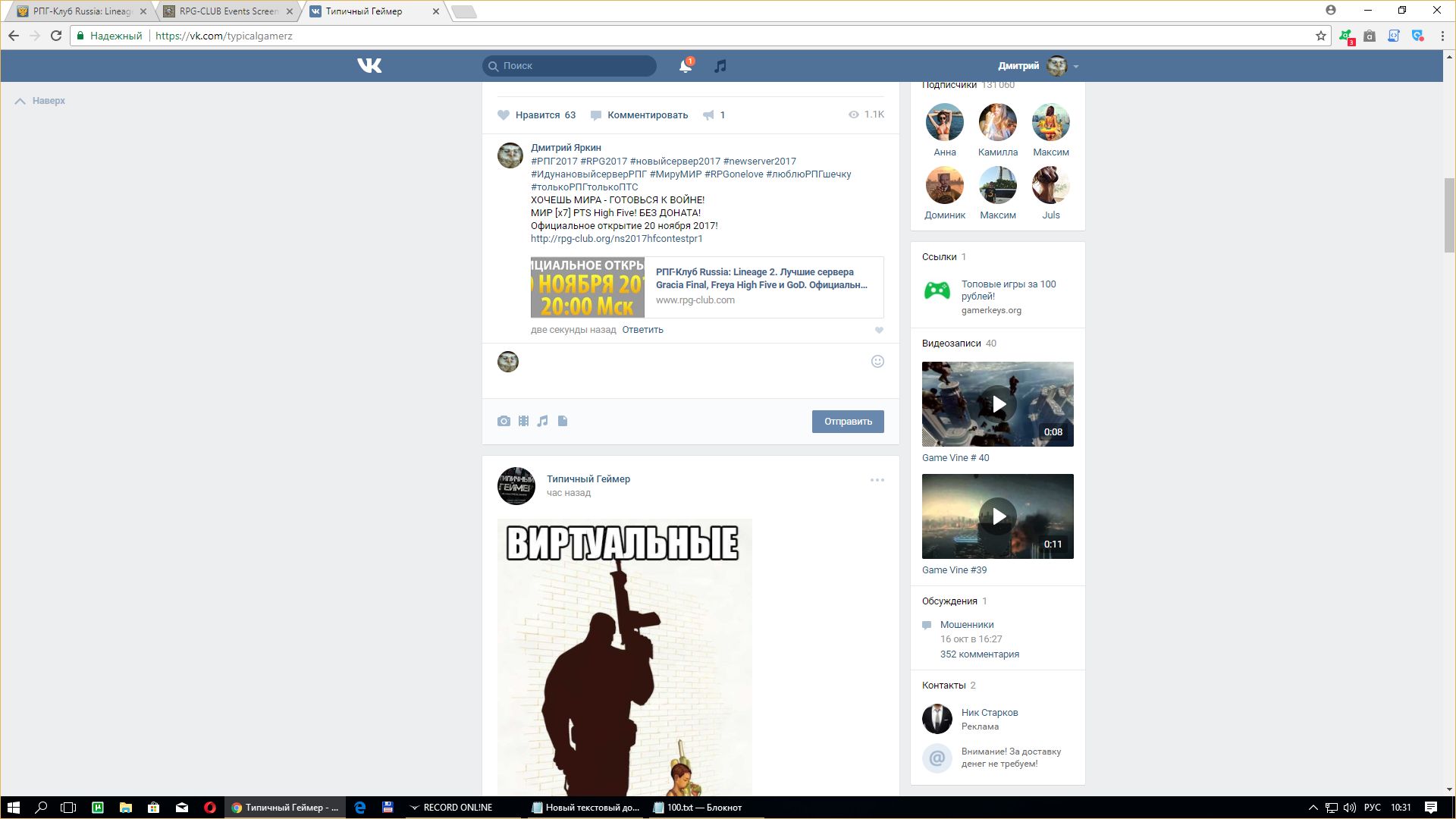The height and width of the screenshot is (819, 1456).
Task: Click the VK logo home icon
Action: click(369, 66)
